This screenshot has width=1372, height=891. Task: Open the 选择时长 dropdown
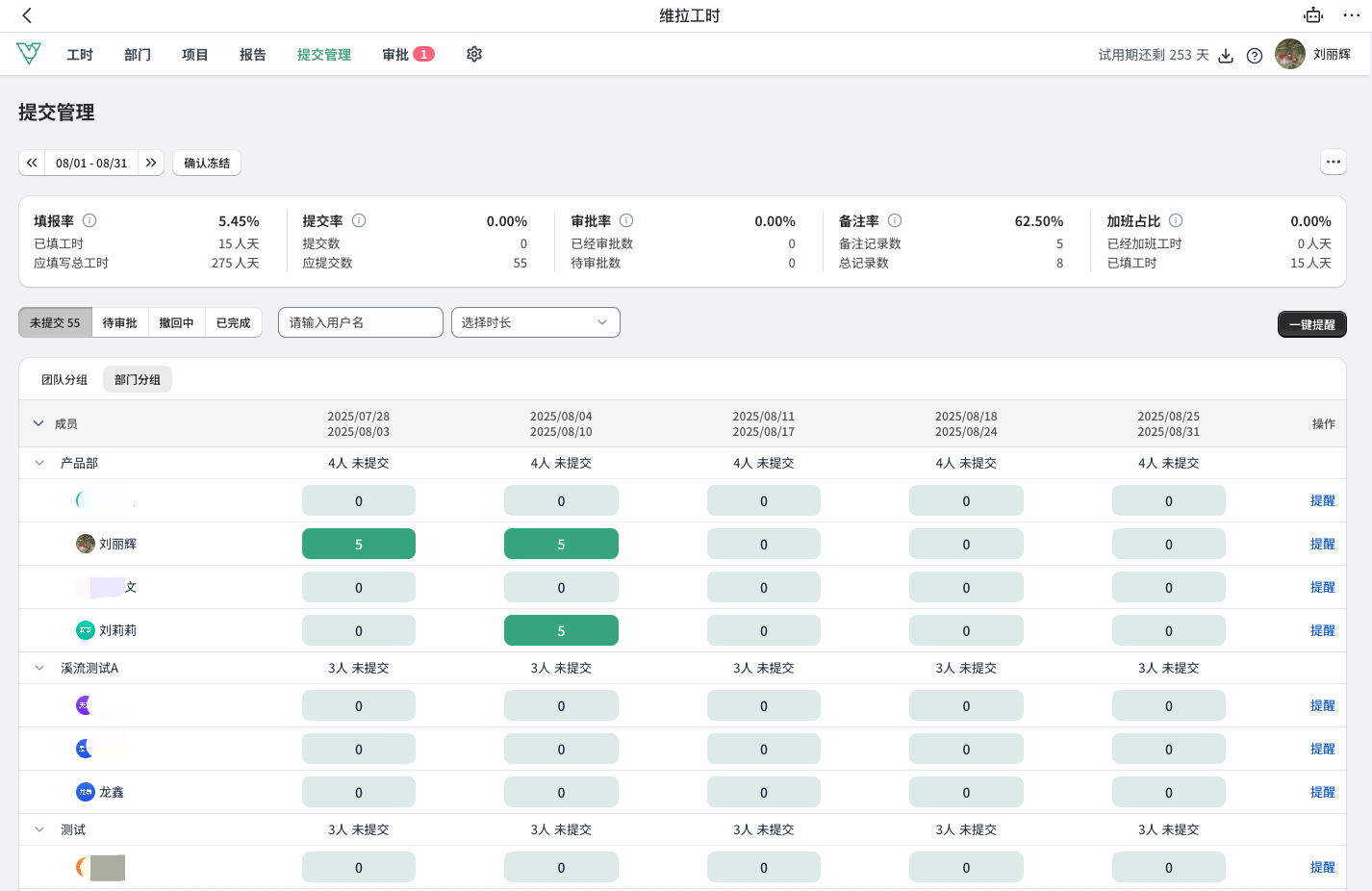[x=535, y=322]
